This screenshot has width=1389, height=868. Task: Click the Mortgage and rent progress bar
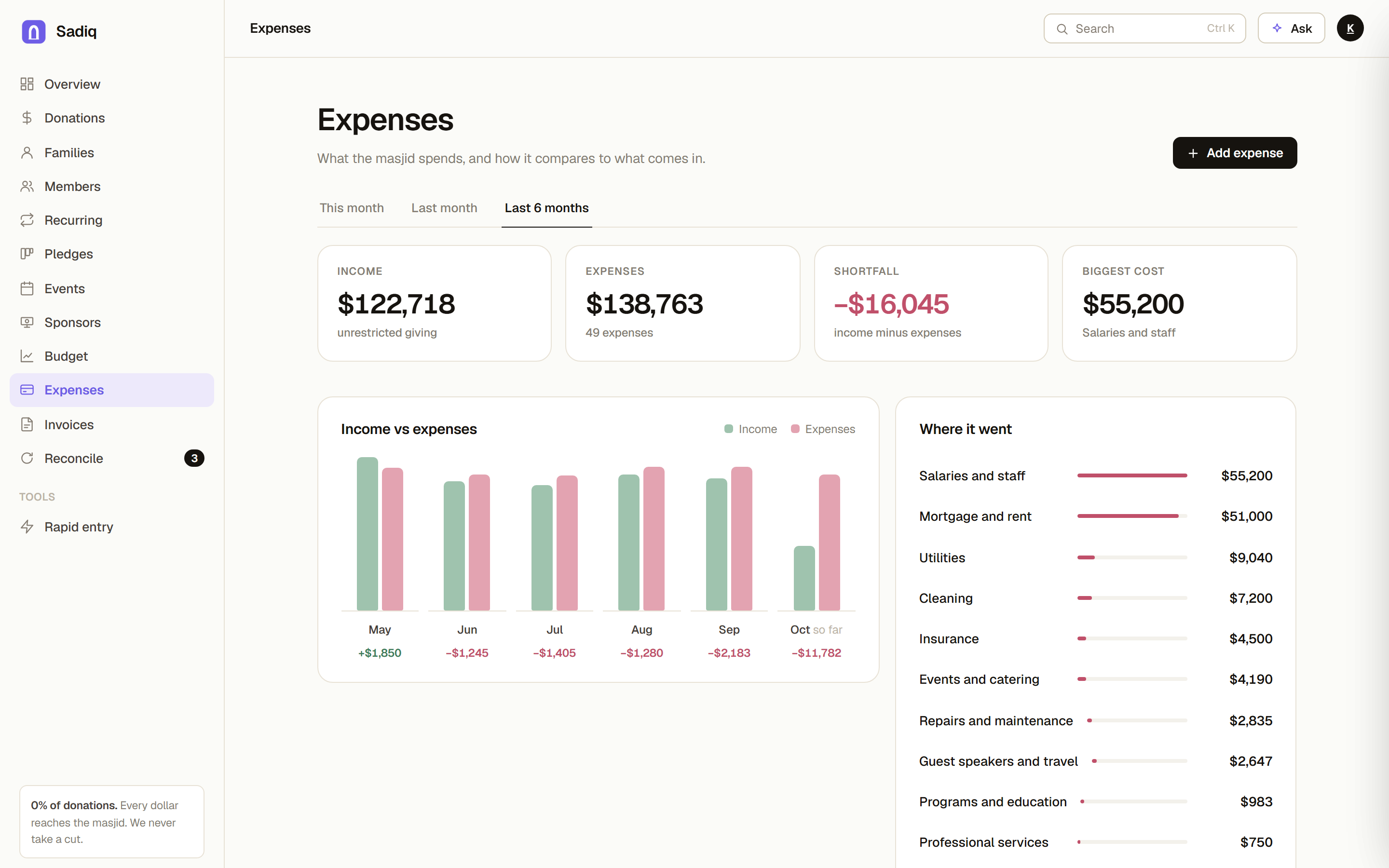tap(1132, 516)
